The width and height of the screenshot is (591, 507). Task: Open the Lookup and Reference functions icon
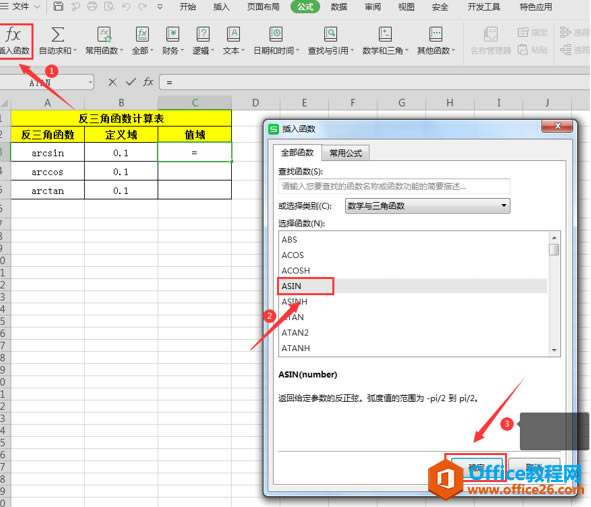[331, 34]
